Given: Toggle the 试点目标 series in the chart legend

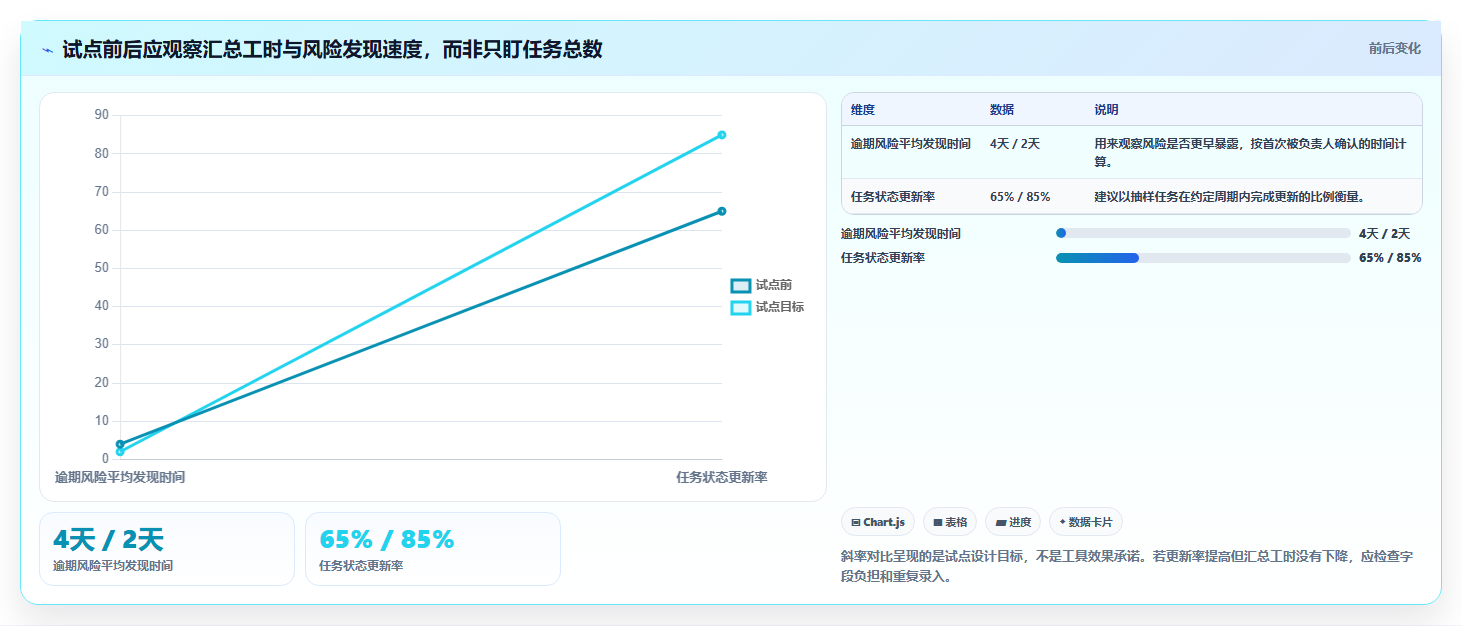Looking at the screenshot, I should point(767,307).
